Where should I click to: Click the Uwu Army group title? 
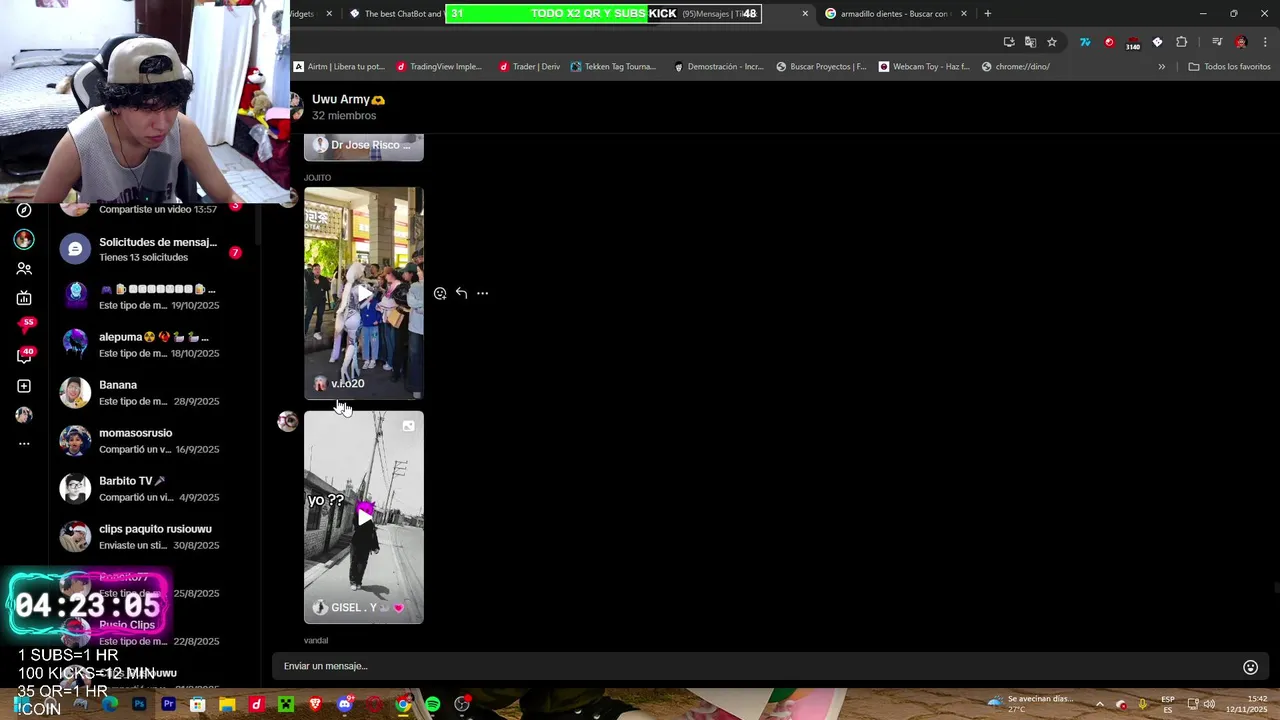pyautogui.click(x=348, y=99)
